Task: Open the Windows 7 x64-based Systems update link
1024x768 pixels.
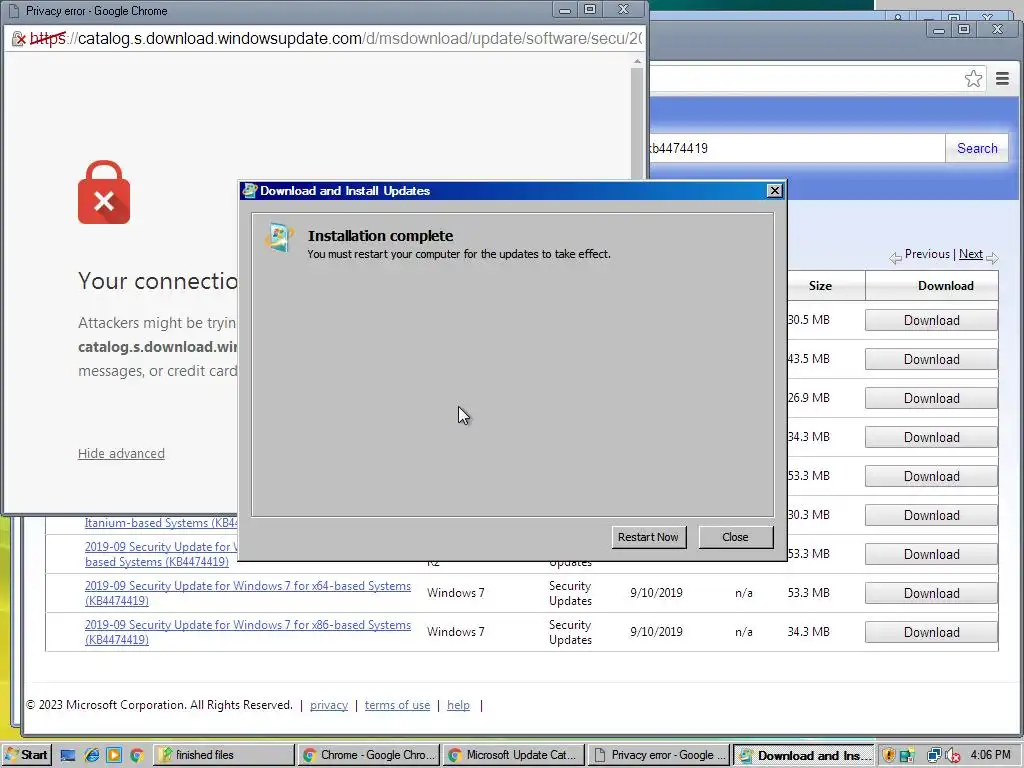Action: tap(248, 593)
